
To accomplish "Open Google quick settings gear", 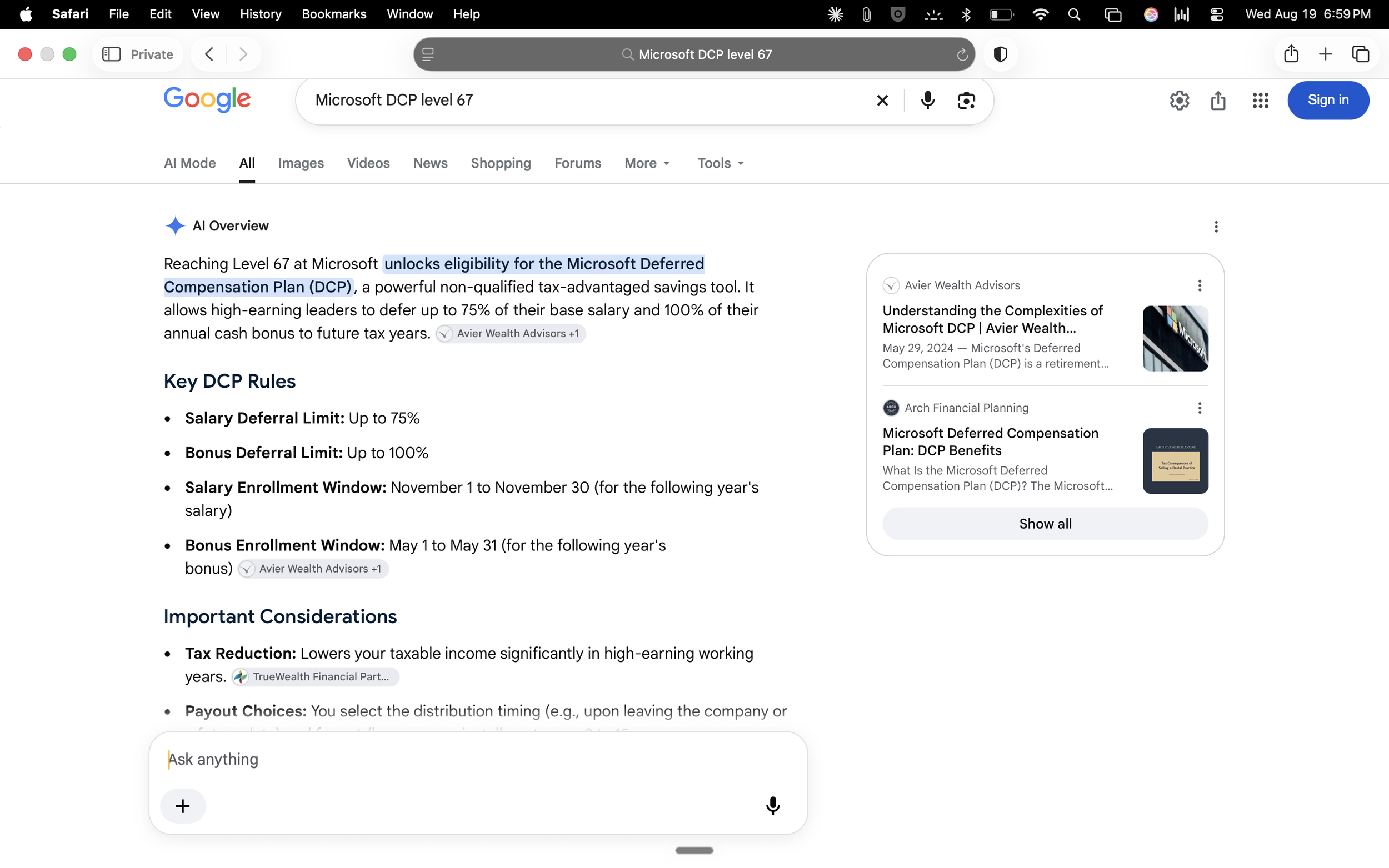I will point(1179,101).
